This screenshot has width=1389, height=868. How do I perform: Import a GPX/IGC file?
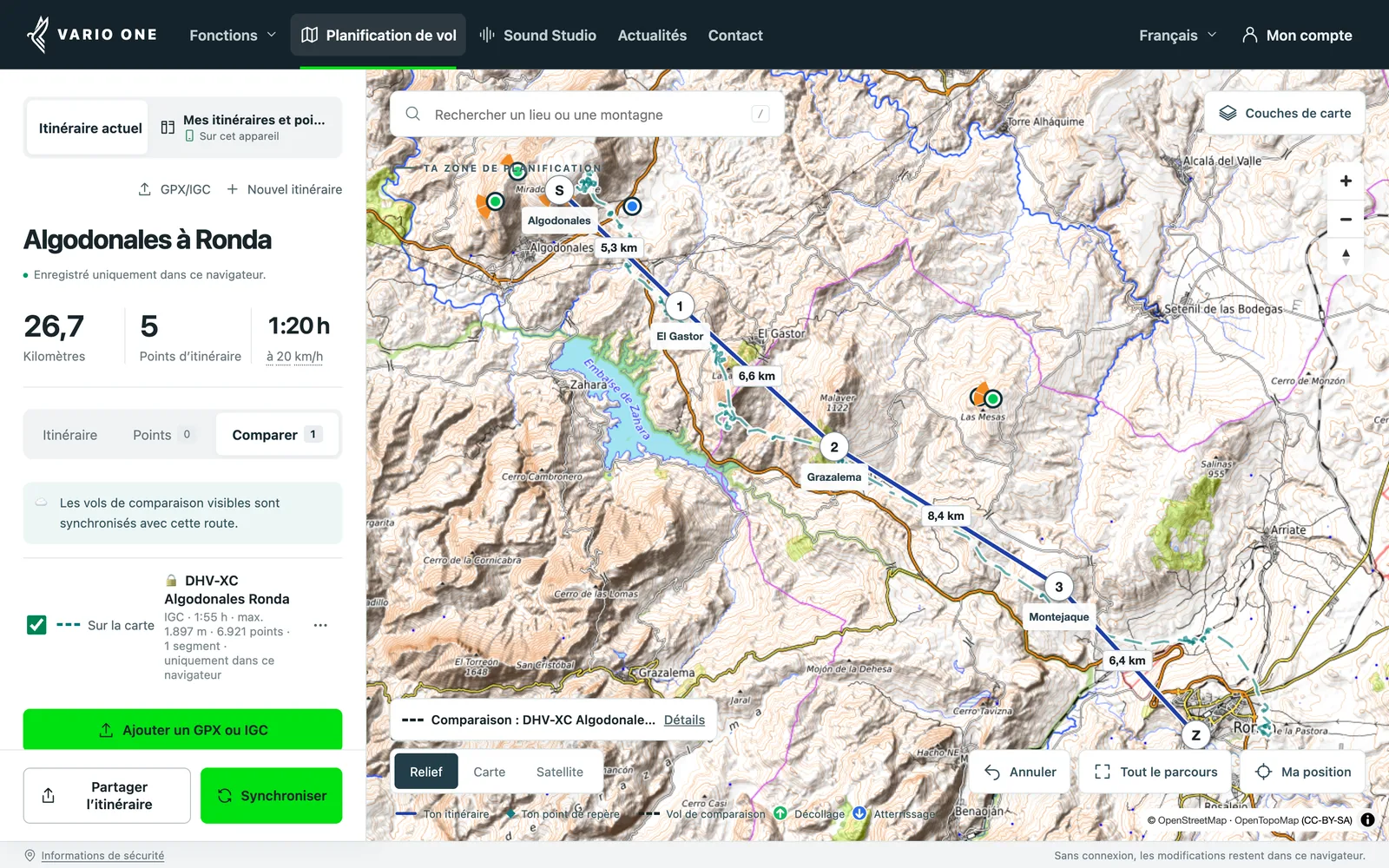(174, 189)
